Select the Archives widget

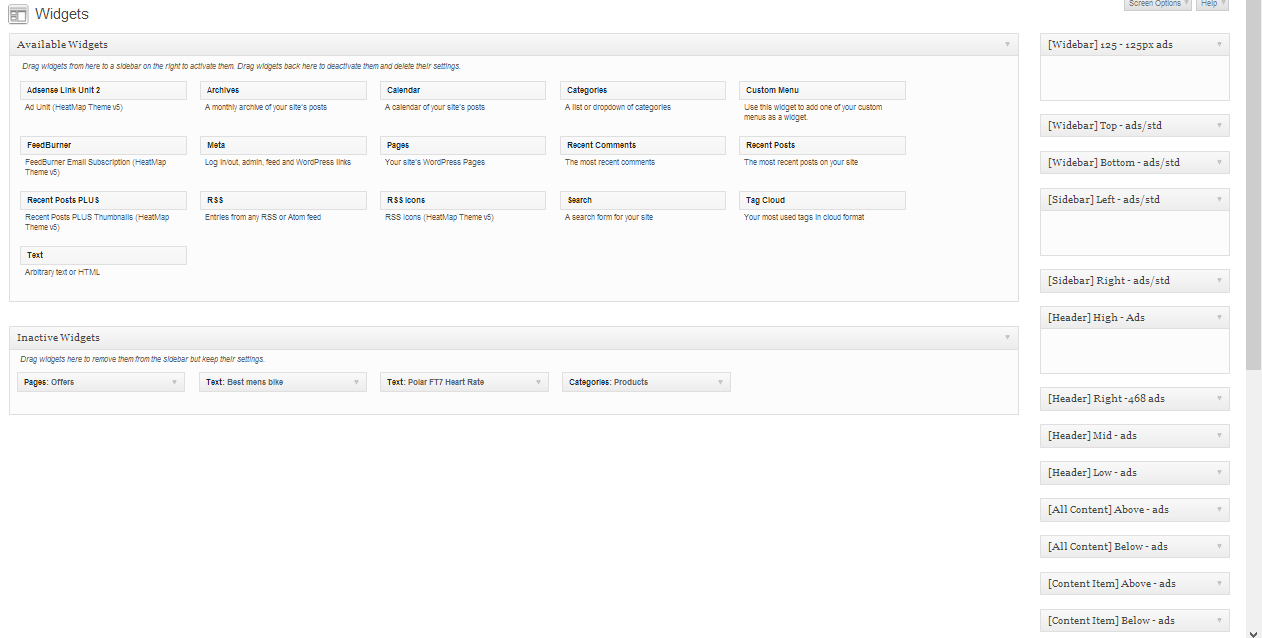[x=283, y=91]
